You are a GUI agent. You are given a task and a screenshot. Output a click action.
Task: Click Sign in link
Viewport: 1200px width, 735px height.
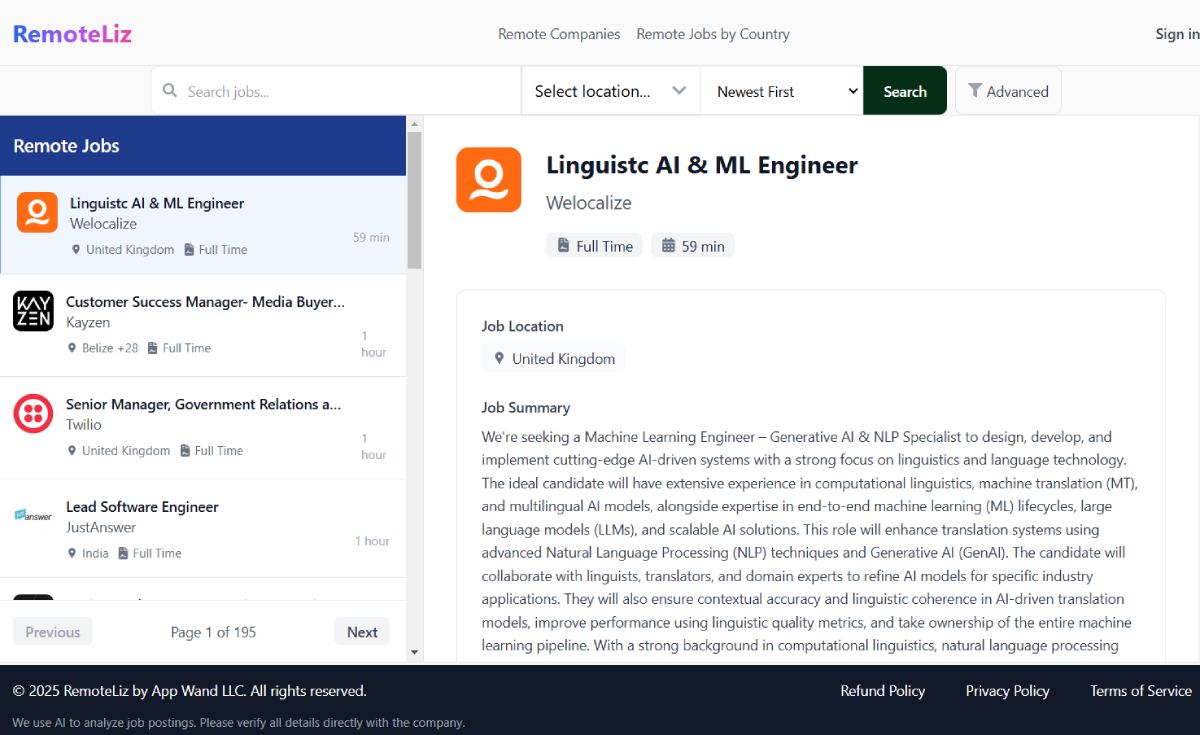coord(1177,34)
